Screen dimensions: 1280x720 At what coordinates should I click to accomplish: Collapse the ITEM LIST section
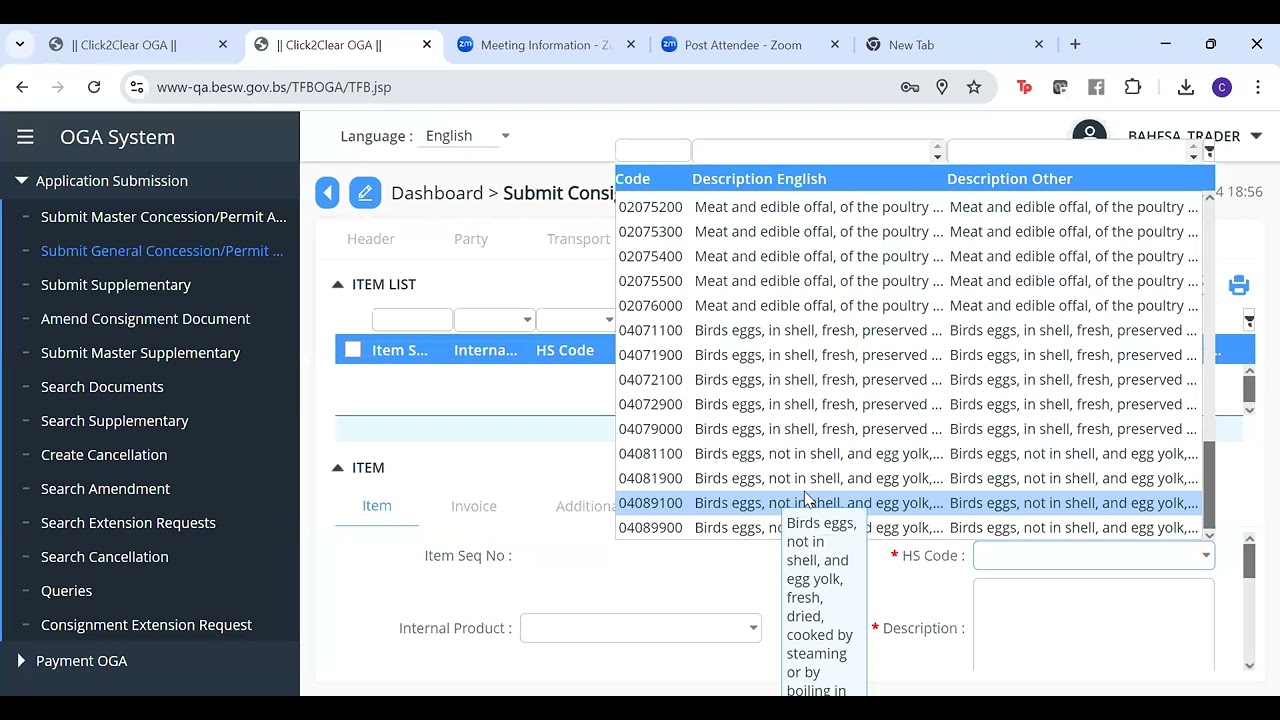tap(337, 285)
